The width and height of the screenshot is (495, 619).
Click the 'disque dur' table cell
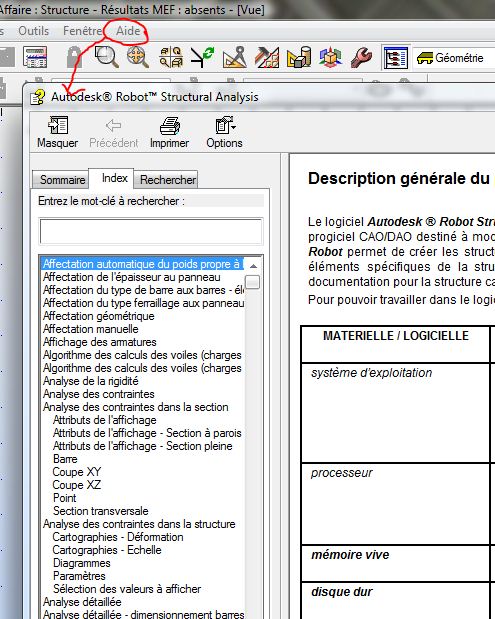(x=396, y=600)
